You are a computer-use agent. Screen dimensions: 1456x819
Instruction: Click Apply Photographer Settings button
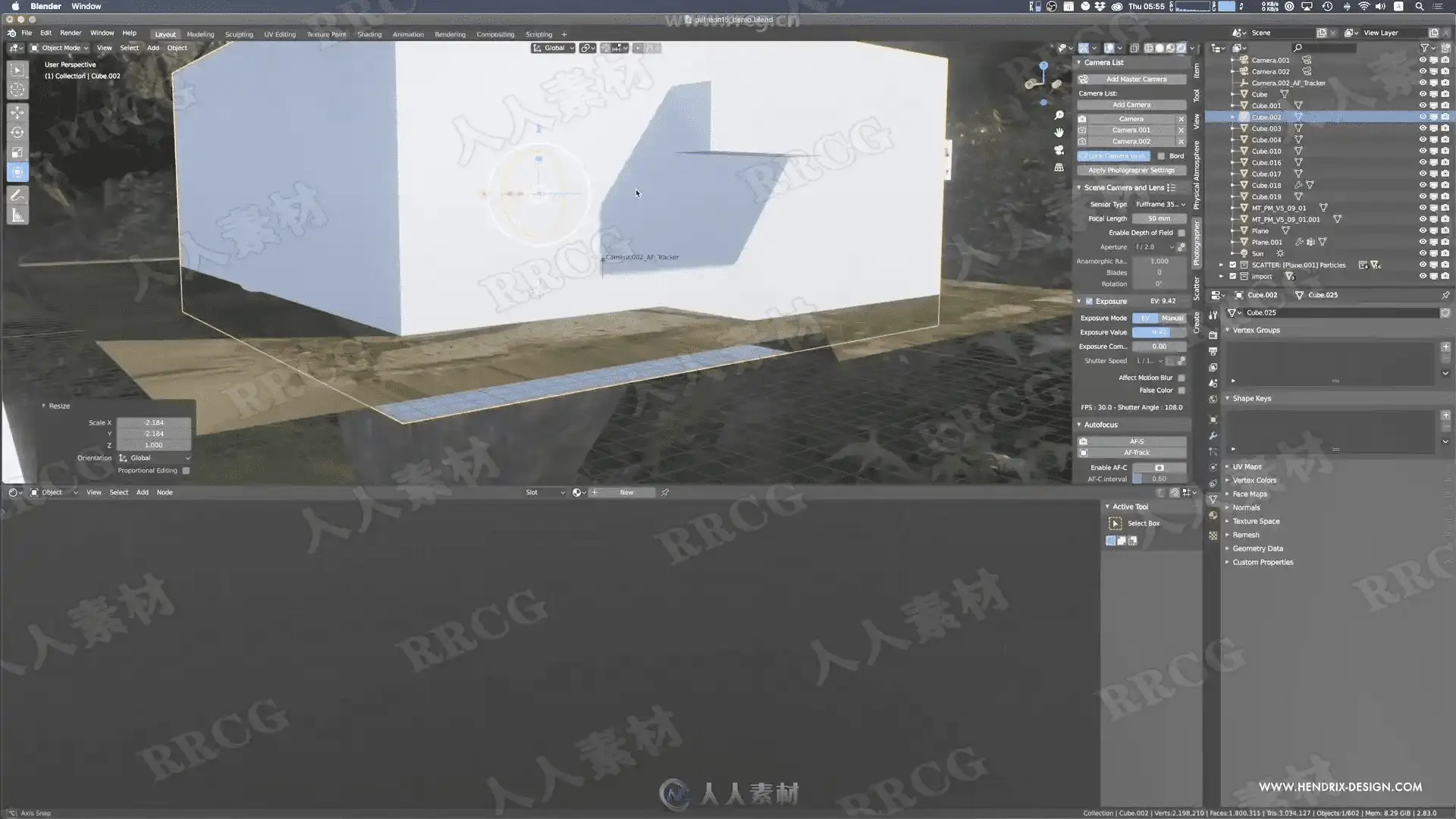(1131, 171)
